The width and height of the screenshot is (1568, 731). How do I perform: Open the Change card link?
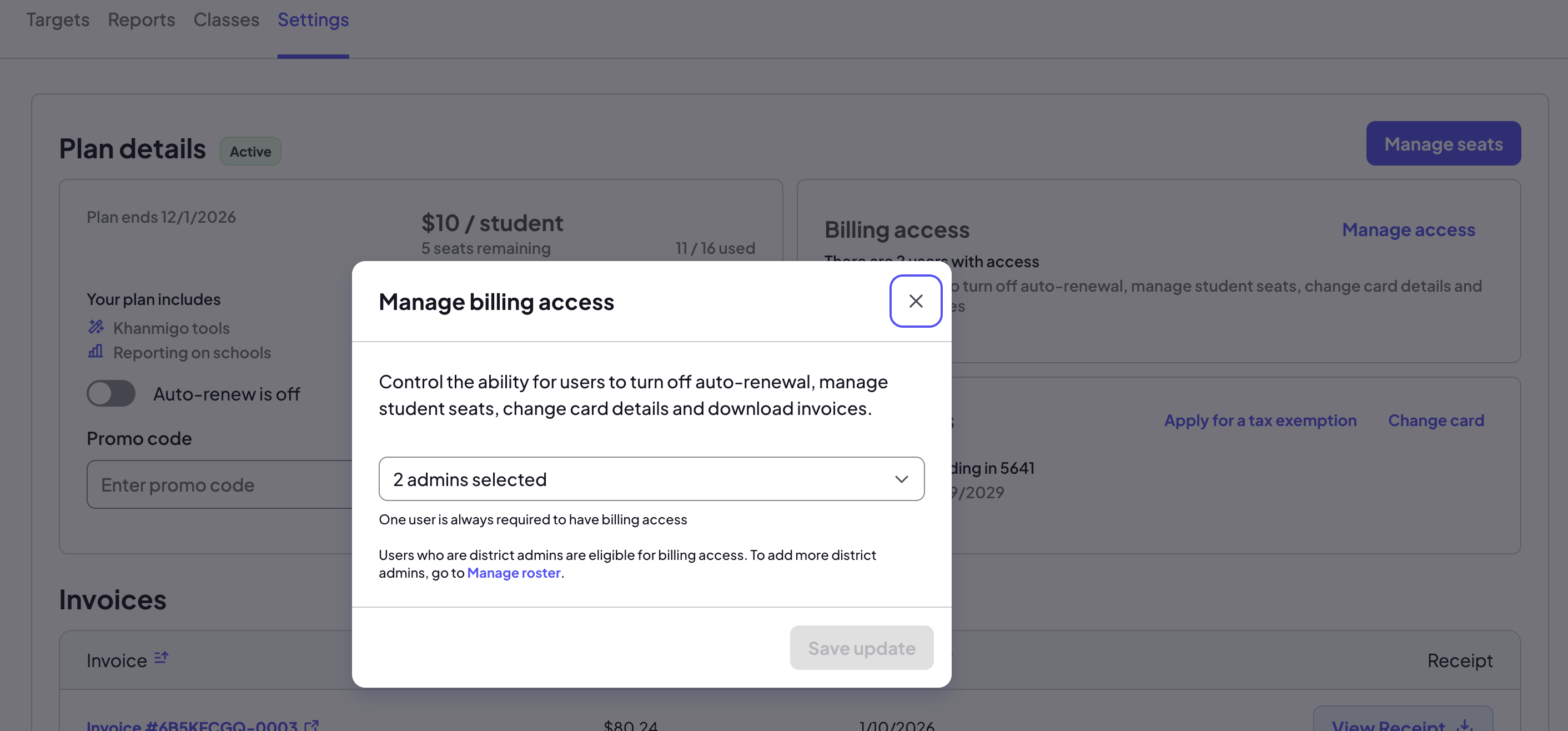pos(1436,420)
